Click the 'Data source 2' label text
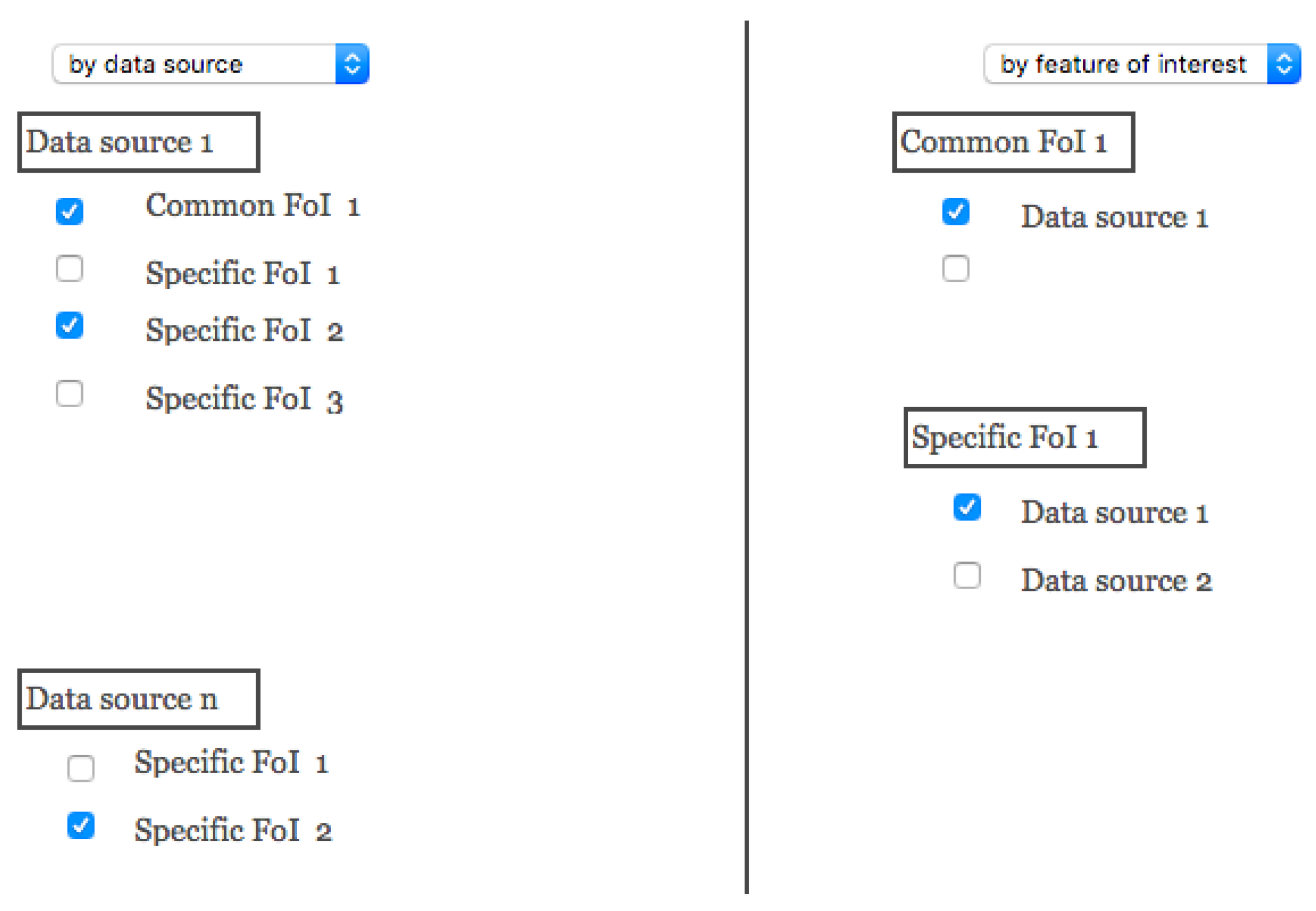Viewport: 1316px width, 911px height. [1116, 581]
